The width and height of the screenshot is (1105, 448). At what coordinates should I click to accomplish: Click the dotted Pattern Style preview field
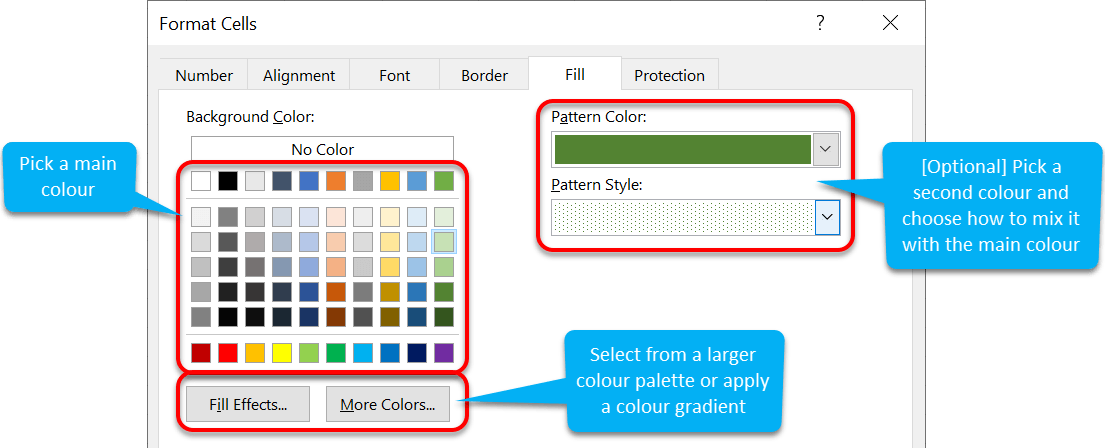(684, 216)
